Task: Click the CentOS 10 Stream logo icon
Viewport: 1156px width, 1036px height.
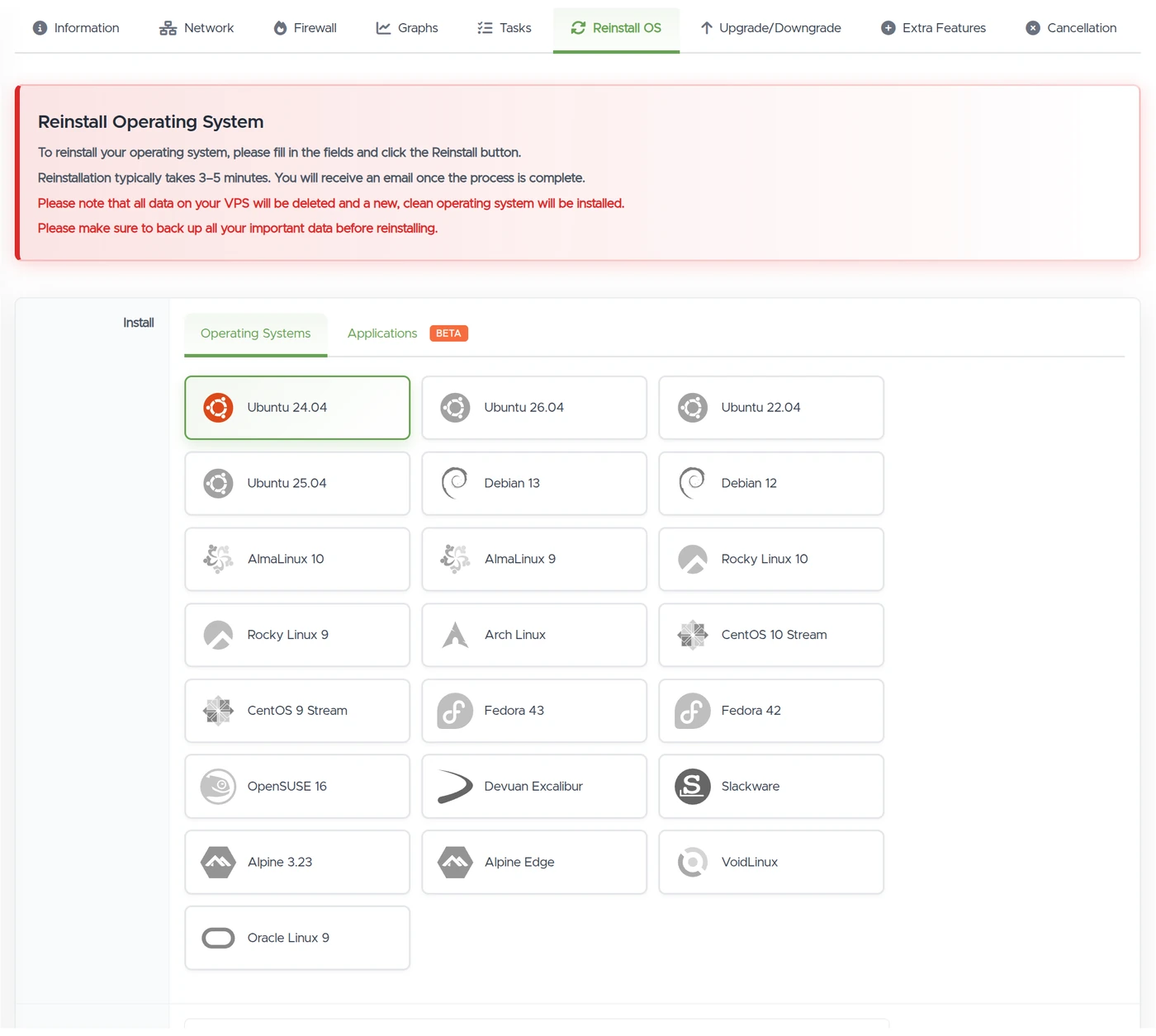Action: pos(692,635)
